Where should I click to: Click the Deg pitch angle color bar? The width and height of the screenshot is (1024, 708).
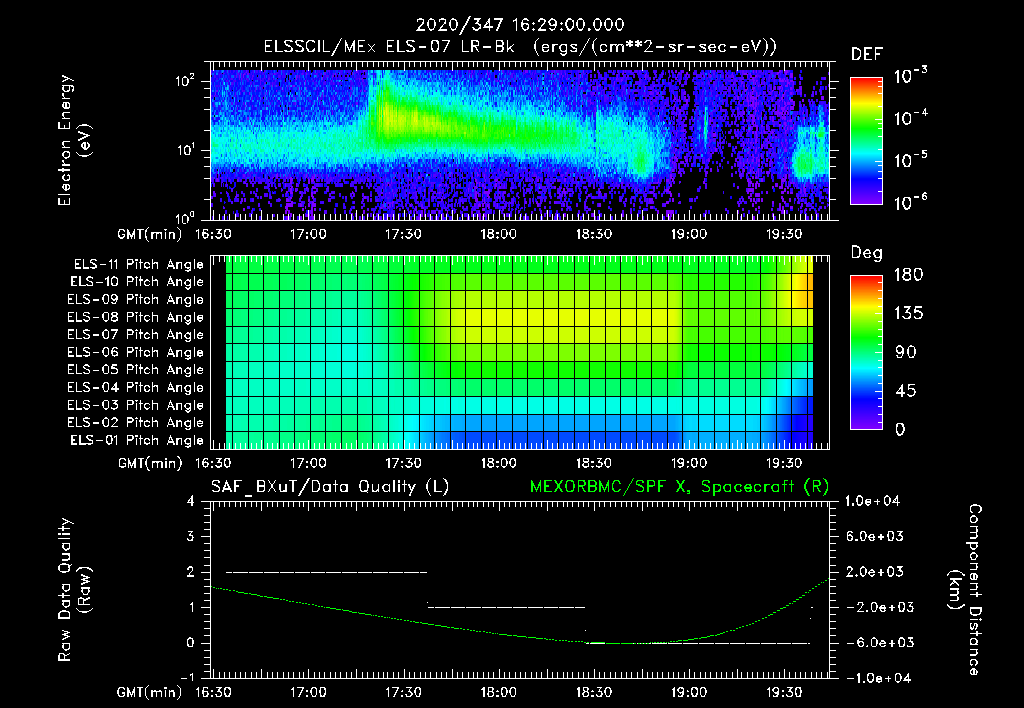pyautogui.click(x=866, y=352)
